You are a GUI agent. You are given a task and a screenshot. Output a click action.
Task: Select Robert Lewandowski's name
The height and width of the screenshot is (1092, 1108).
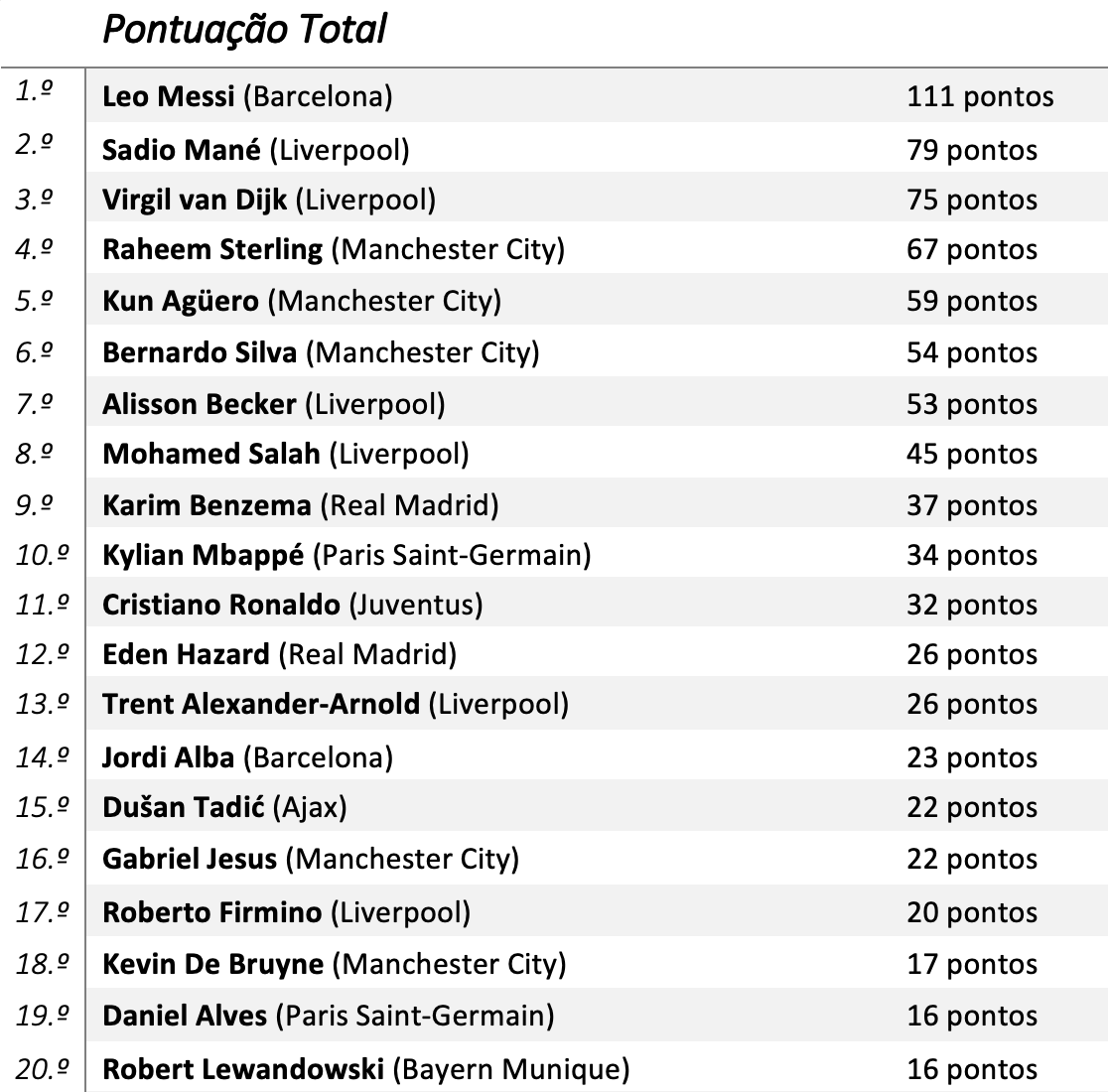tap(242, 1069)
